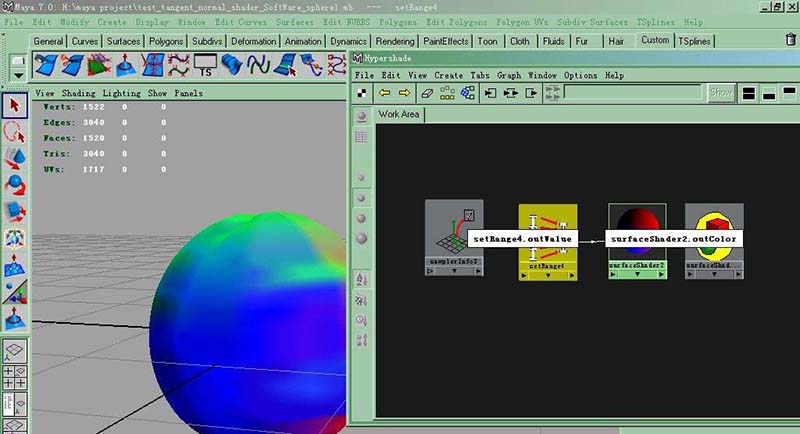Open the Polygons shelf tab
The image size is (800, 434).
166,41
